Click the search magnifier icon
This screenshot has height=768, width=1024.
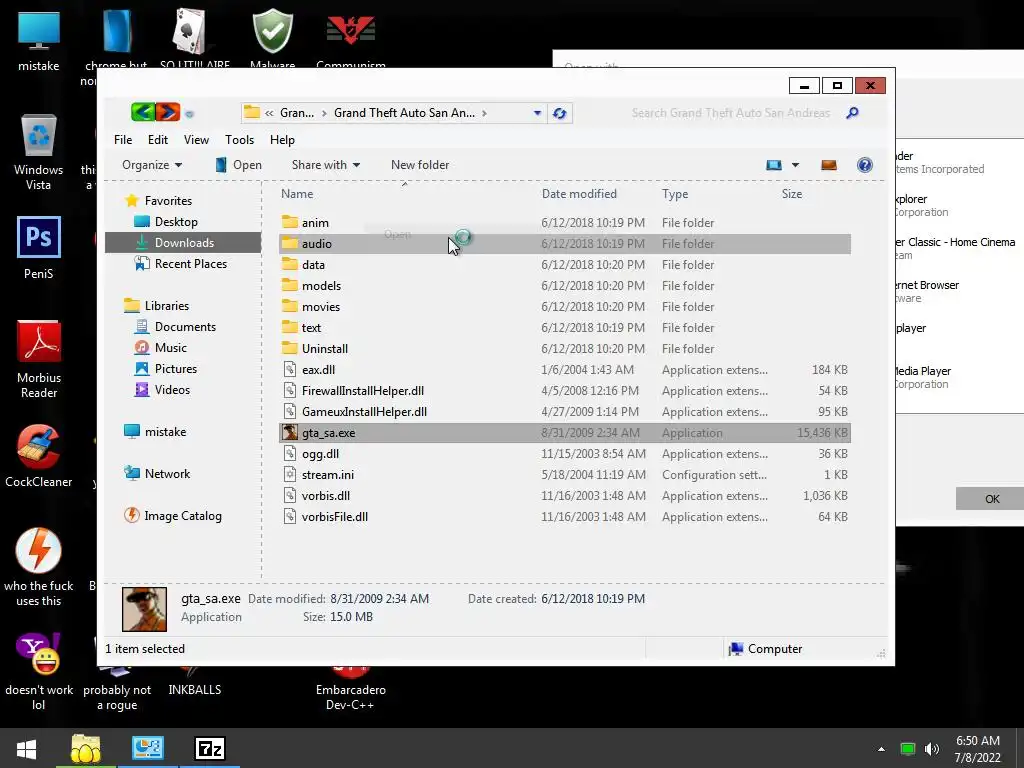click(x=852, y=113)
